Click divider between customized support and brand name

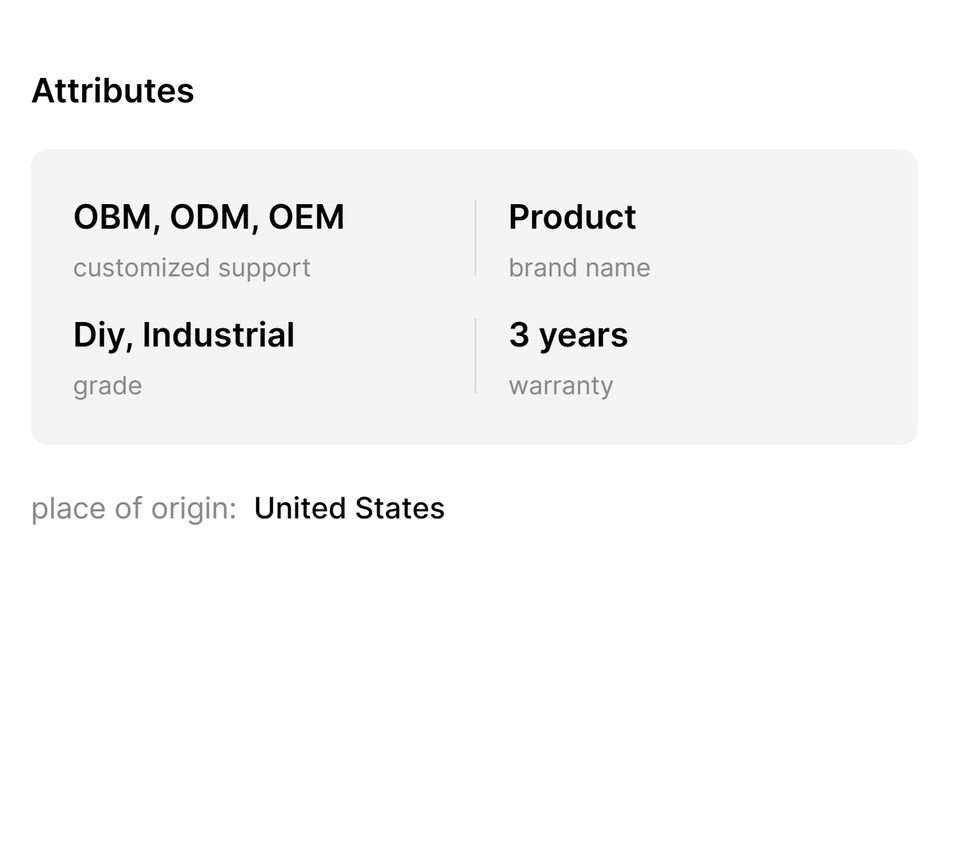tap(475, 238)
